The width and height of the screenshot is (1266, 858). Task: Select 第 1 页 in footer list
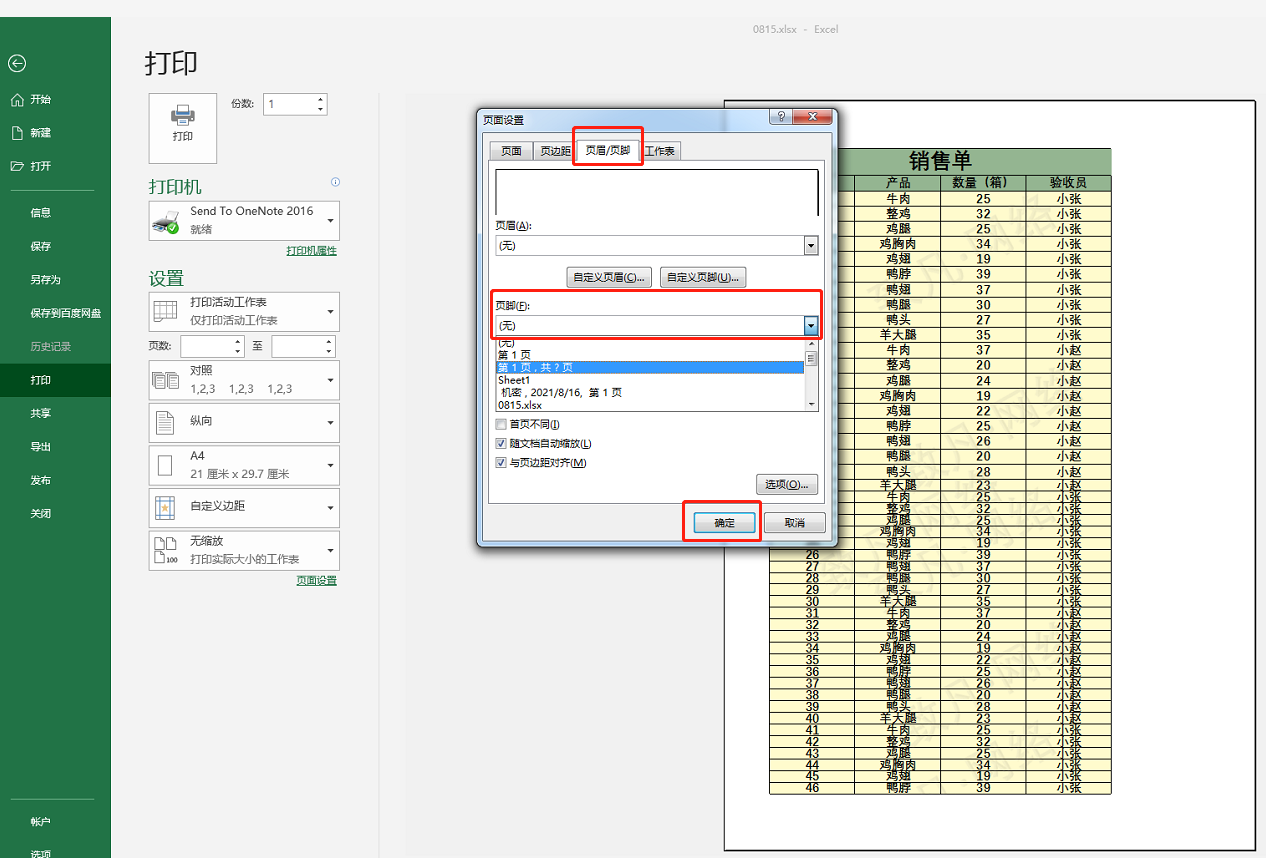click(x=650, y=355)
